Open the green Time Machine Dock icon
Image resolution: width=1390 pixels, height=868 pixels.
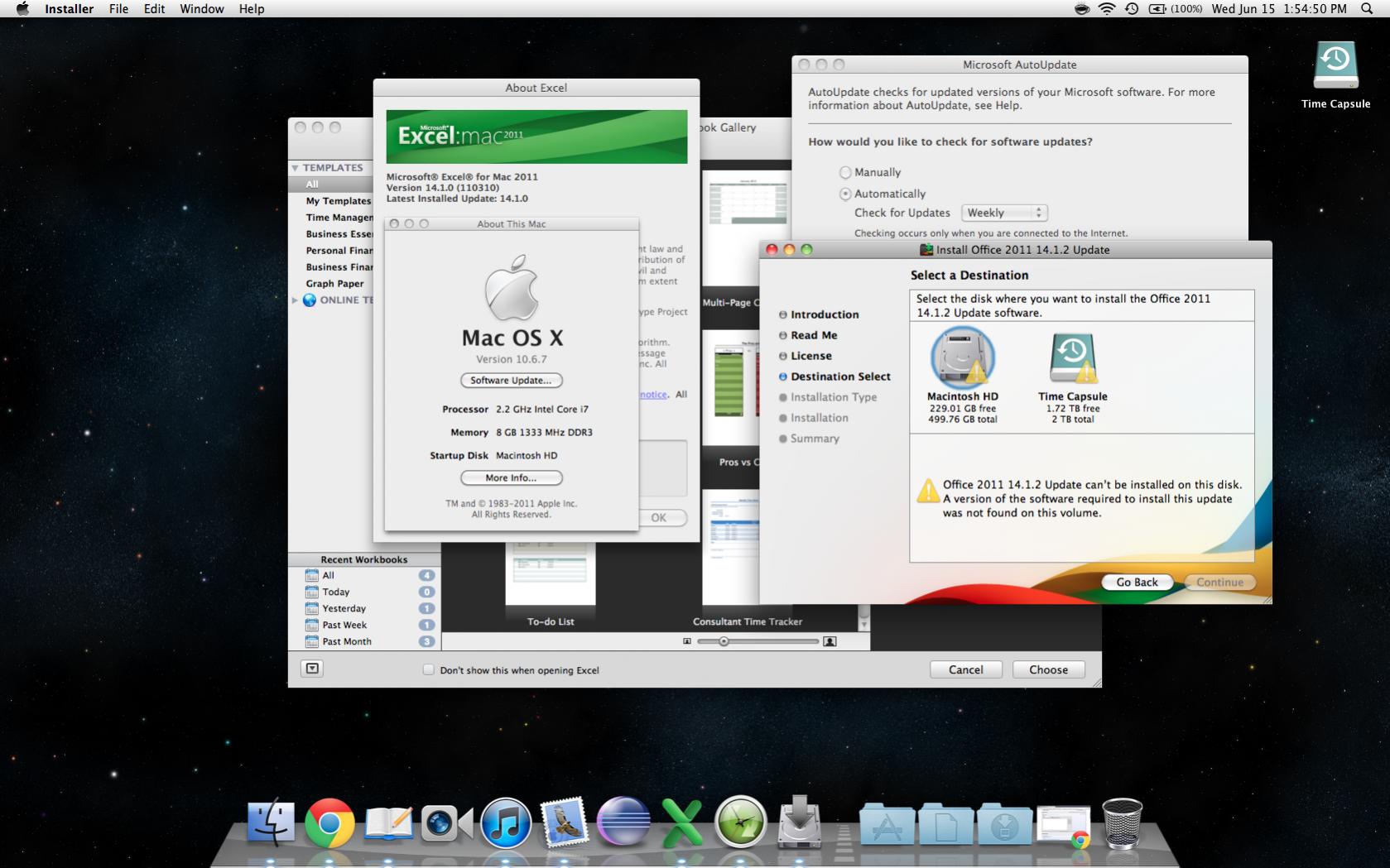point(741,823)
